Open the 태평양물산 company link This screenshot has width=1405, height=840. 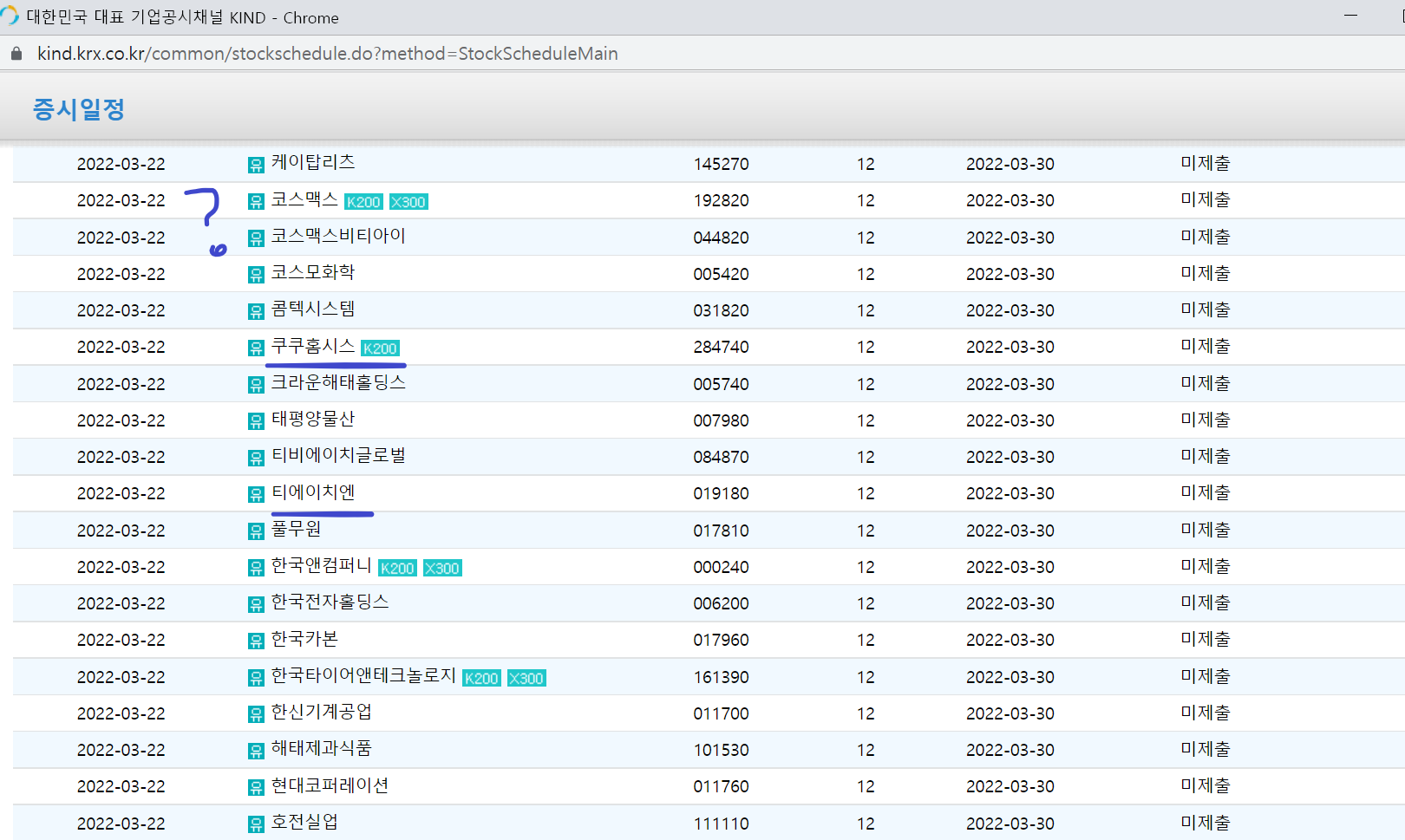[x=313, y=419]
